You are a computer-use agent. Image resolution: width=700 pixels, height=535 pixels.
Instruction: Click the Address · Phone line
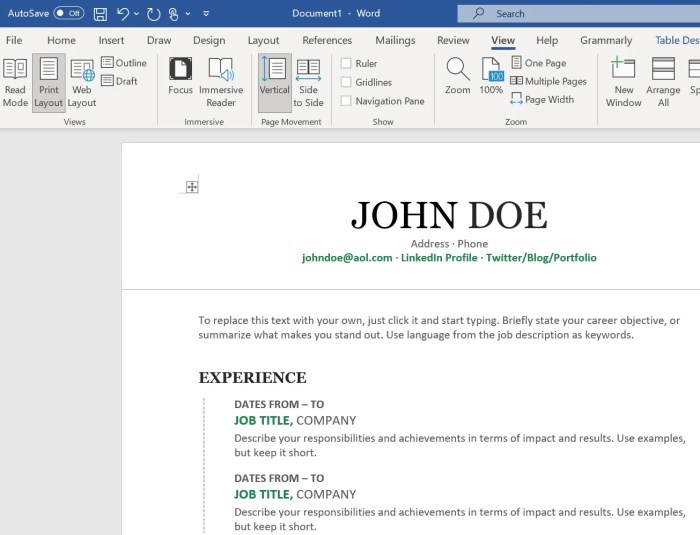(x=449, y=244)
